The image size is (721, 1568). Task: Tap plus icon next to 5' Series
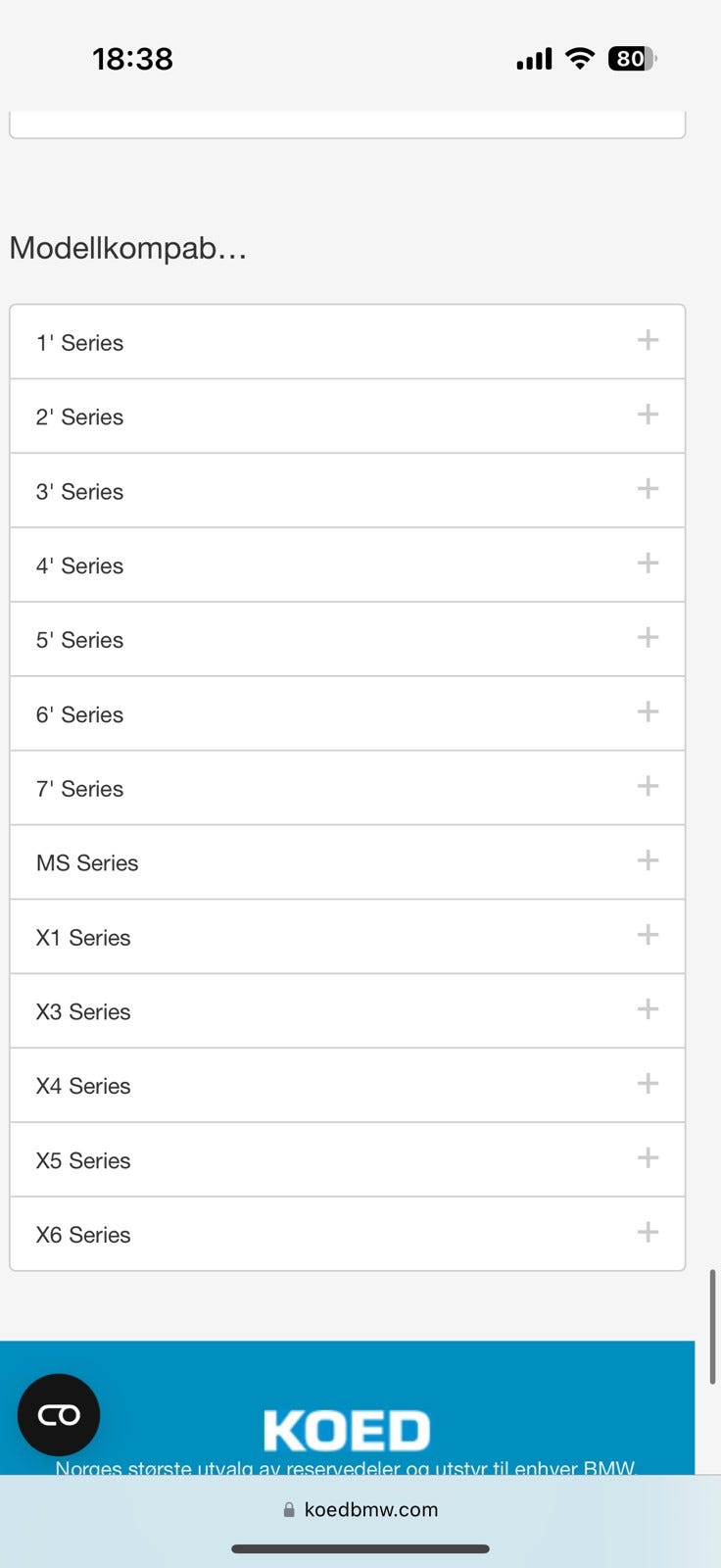pyautogui.click(x=648, y=638)
